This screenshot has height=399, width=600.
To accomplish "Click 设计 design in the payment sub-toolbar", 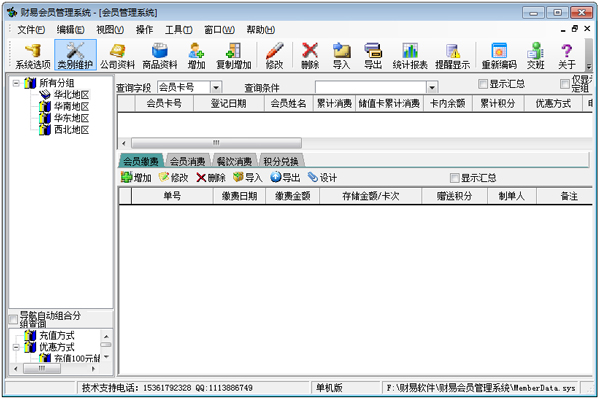I will click(322, 178).
